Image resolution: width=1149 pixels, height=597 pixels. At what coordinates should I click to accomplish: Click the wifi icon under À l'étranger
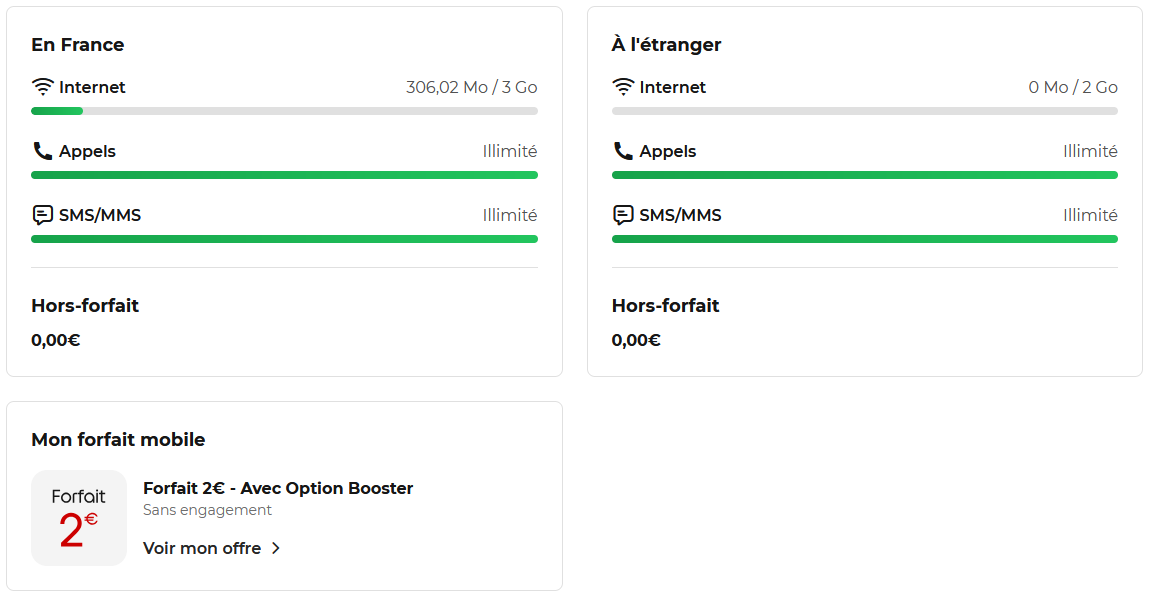pos(623,87)
